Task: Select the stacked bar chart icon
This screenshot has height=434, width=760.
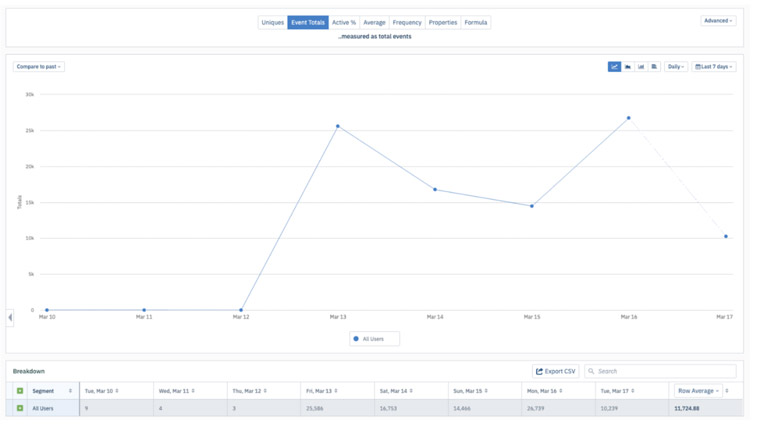Action: (x=654, y=67)
